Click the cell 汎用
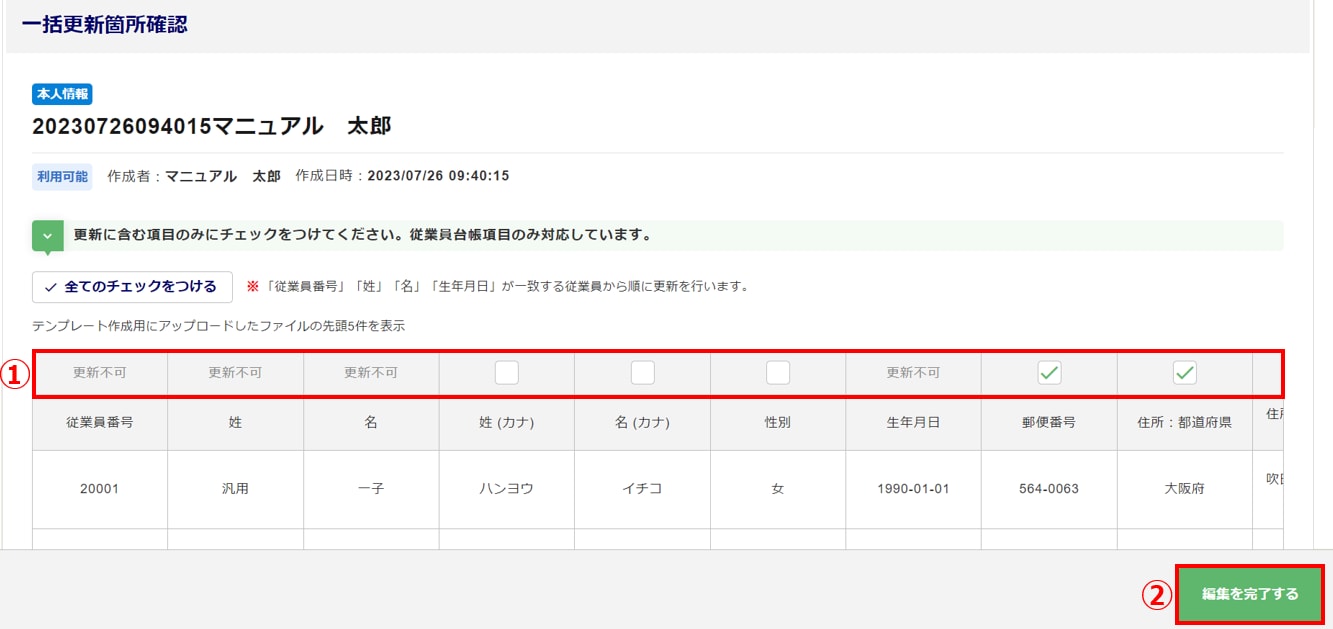This screenshot has height=629, width=1333. point(235,489)
